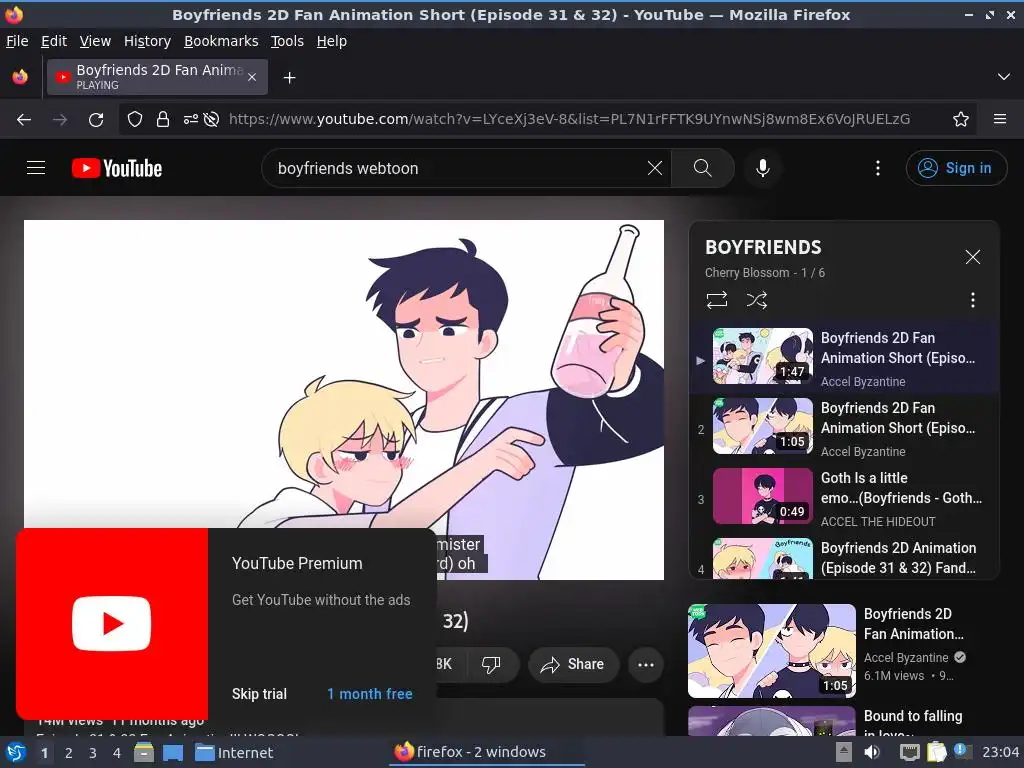This screenshot has width=1024, height=768.
Task: Play the second playlist video, 1:05
Action: (x=763, y=426)
